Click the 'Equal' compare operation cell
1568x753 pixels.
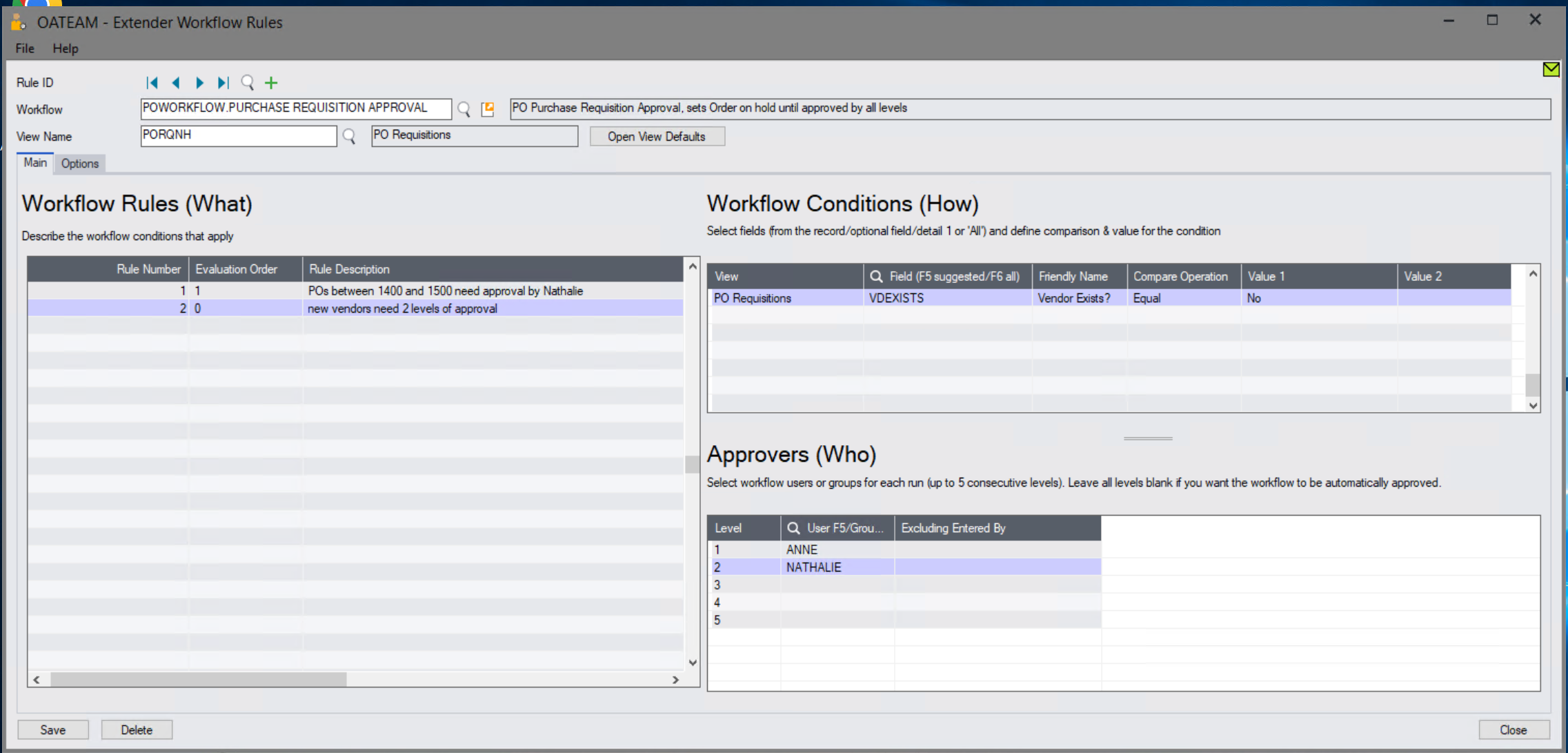[x=1184, y=298]
